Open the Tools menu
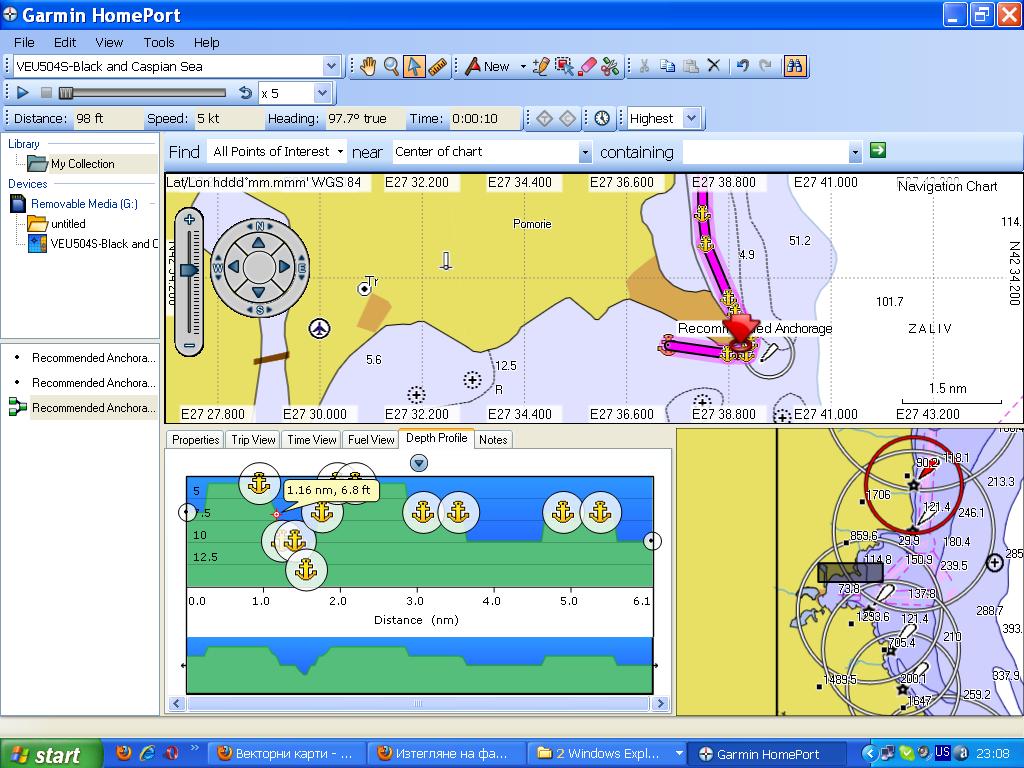Viewport: 1024px width, 768px height. coord(158,42)
